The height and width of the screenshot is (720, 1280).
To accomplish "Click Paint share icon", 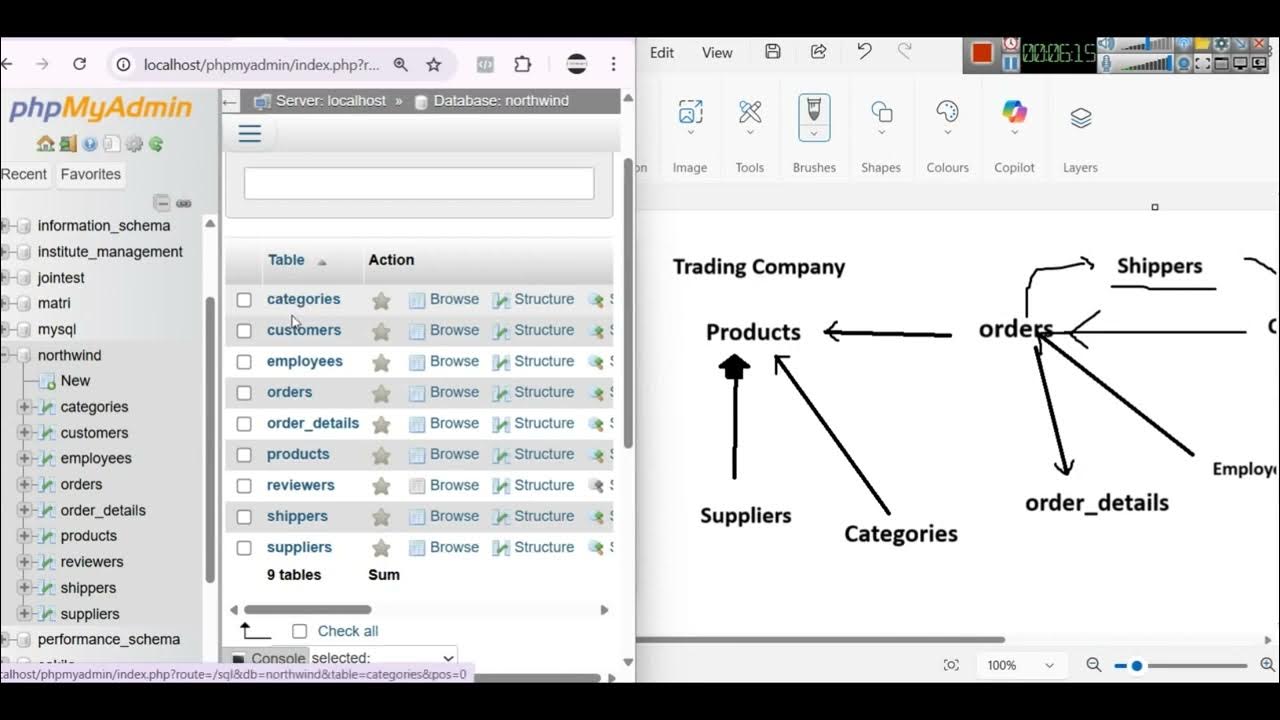I will pos(818,52).
